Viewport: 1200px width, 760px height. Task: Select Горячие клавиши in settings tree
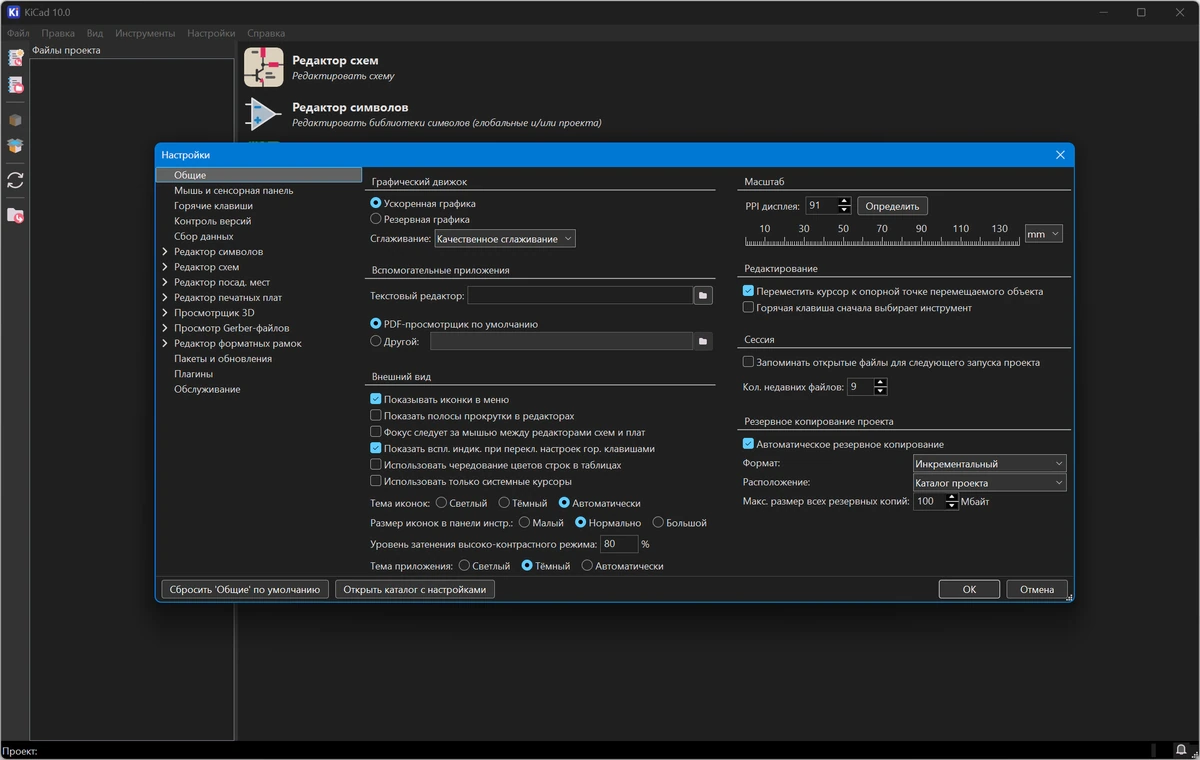point(213,206)
